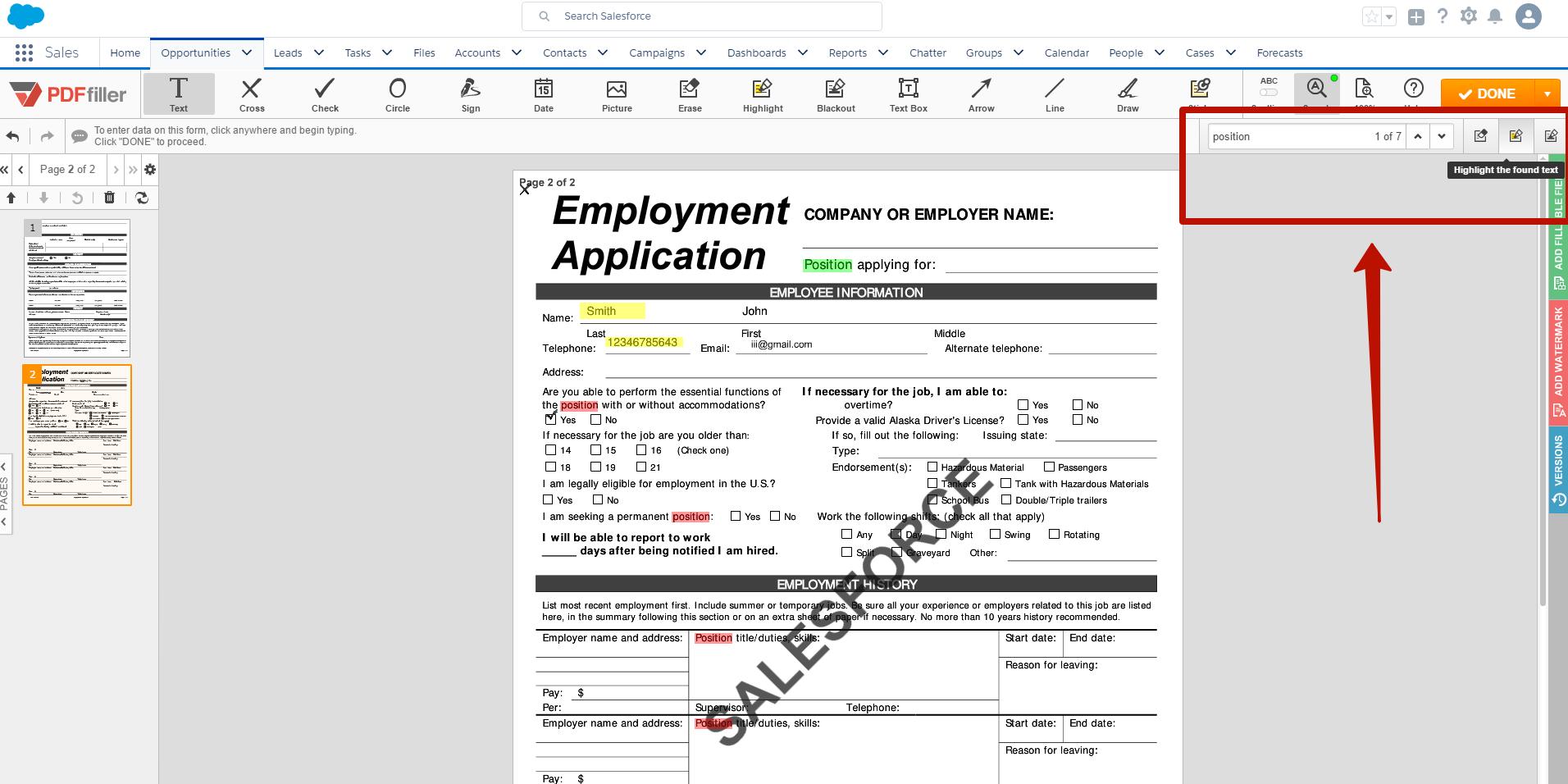Screen dimensions: 1568x784
Task: Select the Sticky note tool
Action: [1200, 90]
